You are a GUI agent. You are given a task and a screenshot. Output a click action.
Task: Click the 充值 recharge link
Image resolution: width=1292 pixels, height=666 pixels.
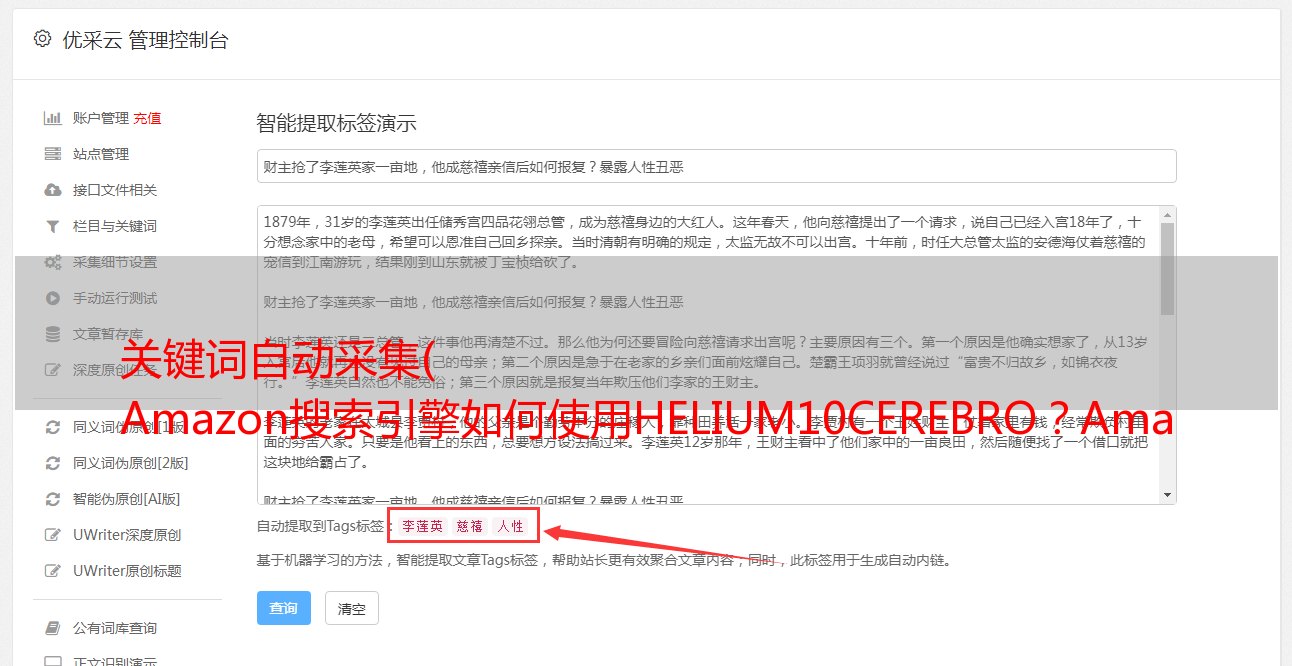coord(147,118)
